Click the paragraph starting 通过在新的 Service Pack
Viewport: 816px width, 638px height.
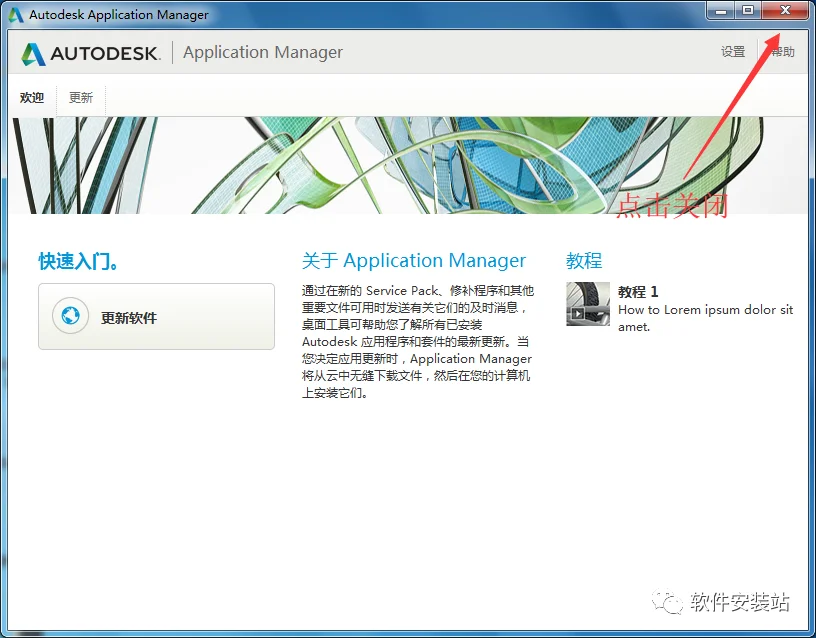click(418, 341)
